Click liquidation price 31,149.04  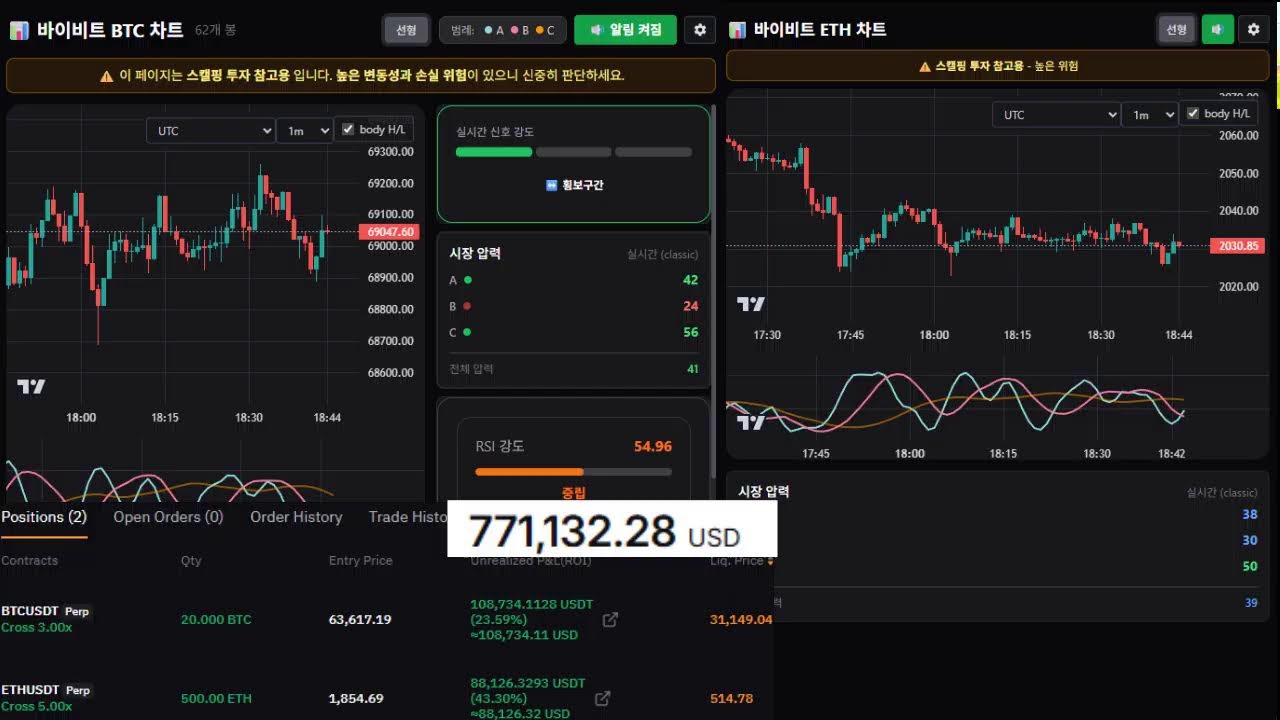point(741,619)
